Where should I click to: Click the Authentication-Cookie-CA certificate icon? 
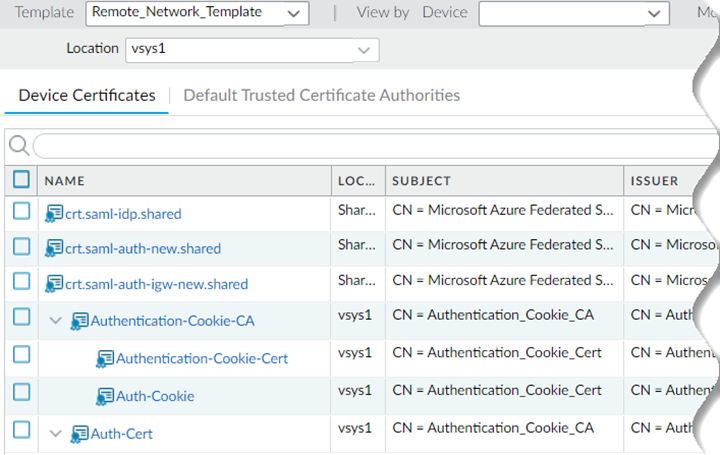click(x=80, y=321)
